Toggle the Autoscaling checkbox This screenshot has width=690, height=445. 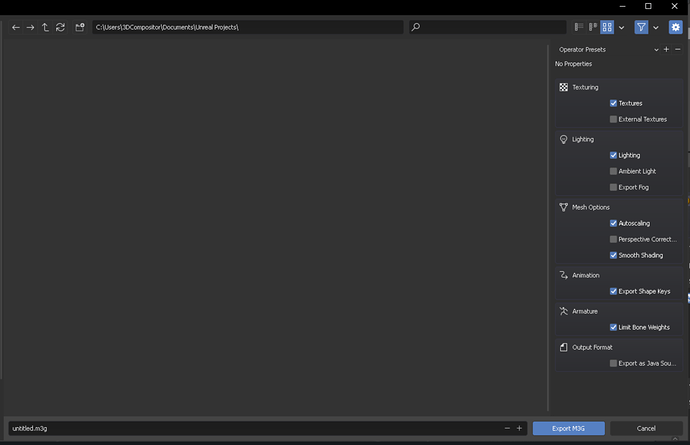pos(613,223)
